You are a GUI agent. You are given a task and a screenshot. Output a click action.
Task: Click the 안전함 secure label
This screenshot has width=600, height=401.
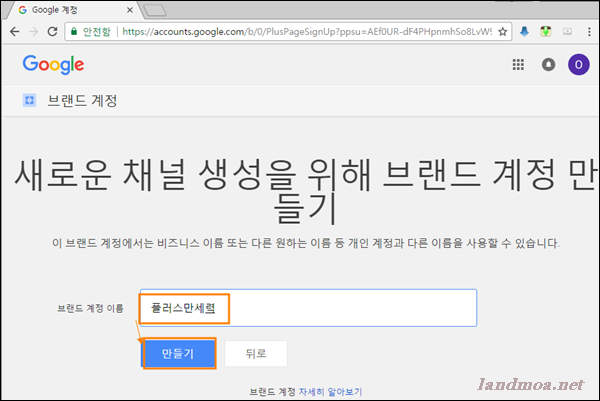coord(96,32)
